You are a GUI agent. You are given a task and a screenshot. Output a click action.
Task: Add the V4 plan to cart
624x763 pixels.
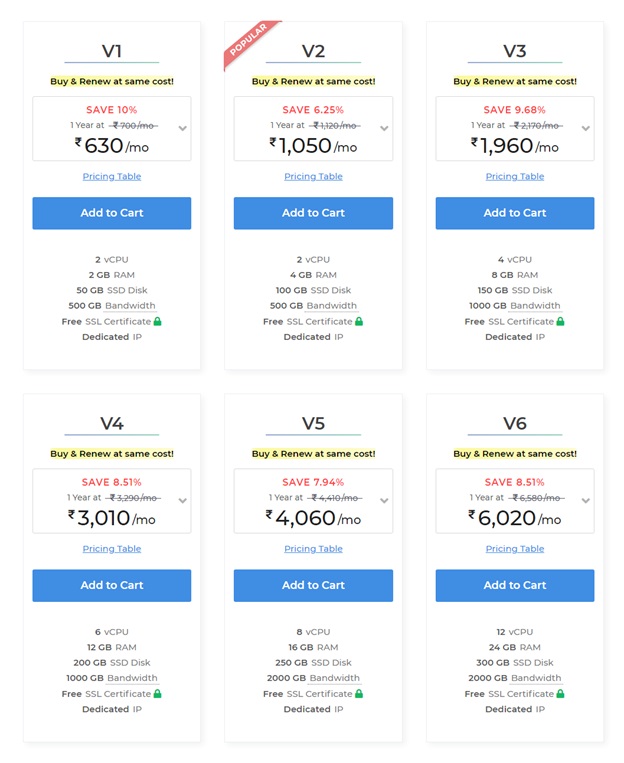coord(112,585)
